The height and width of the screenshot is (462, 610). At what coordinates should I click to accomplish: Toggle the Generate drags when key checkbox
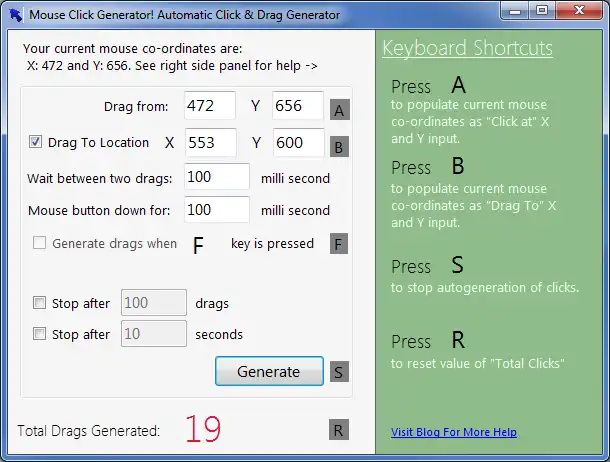click(x=39, y=243)
